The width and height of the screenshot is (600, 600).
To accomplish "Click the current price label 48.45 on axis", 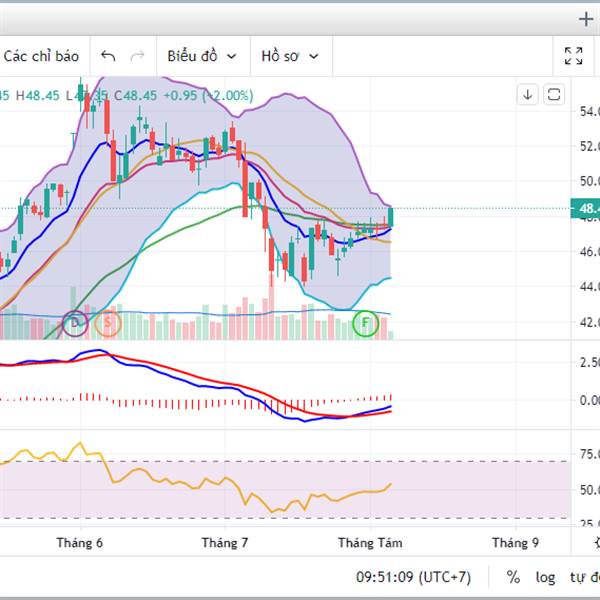I will click(585, 209).
